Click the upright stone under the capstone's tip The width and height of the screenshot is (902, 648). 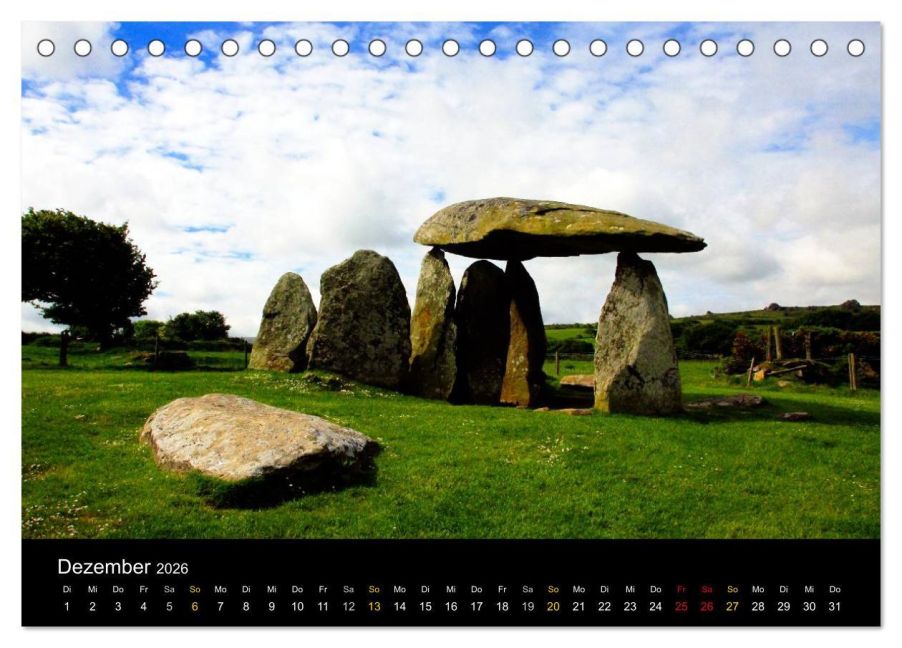[x=637, y=334]
